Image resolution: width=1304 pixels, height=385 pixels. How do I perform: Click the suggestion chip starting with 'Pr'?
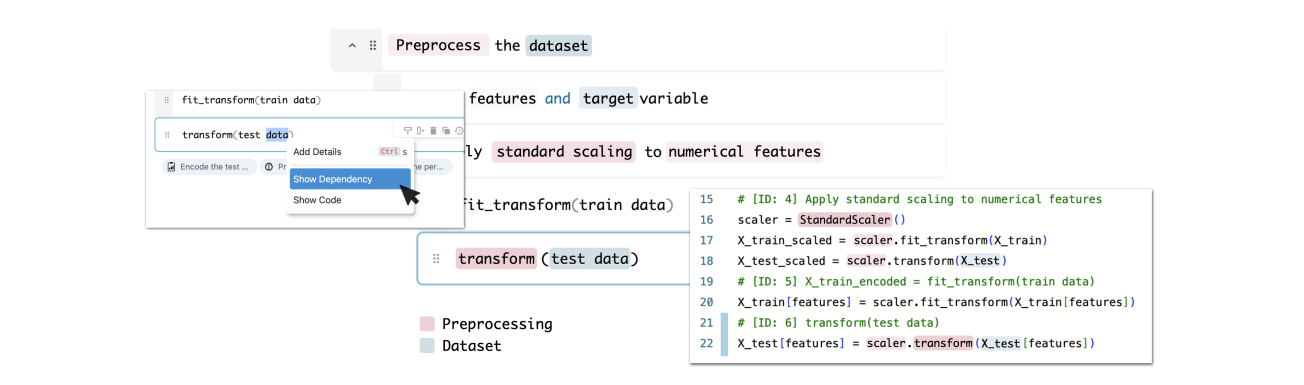point(274,167)
